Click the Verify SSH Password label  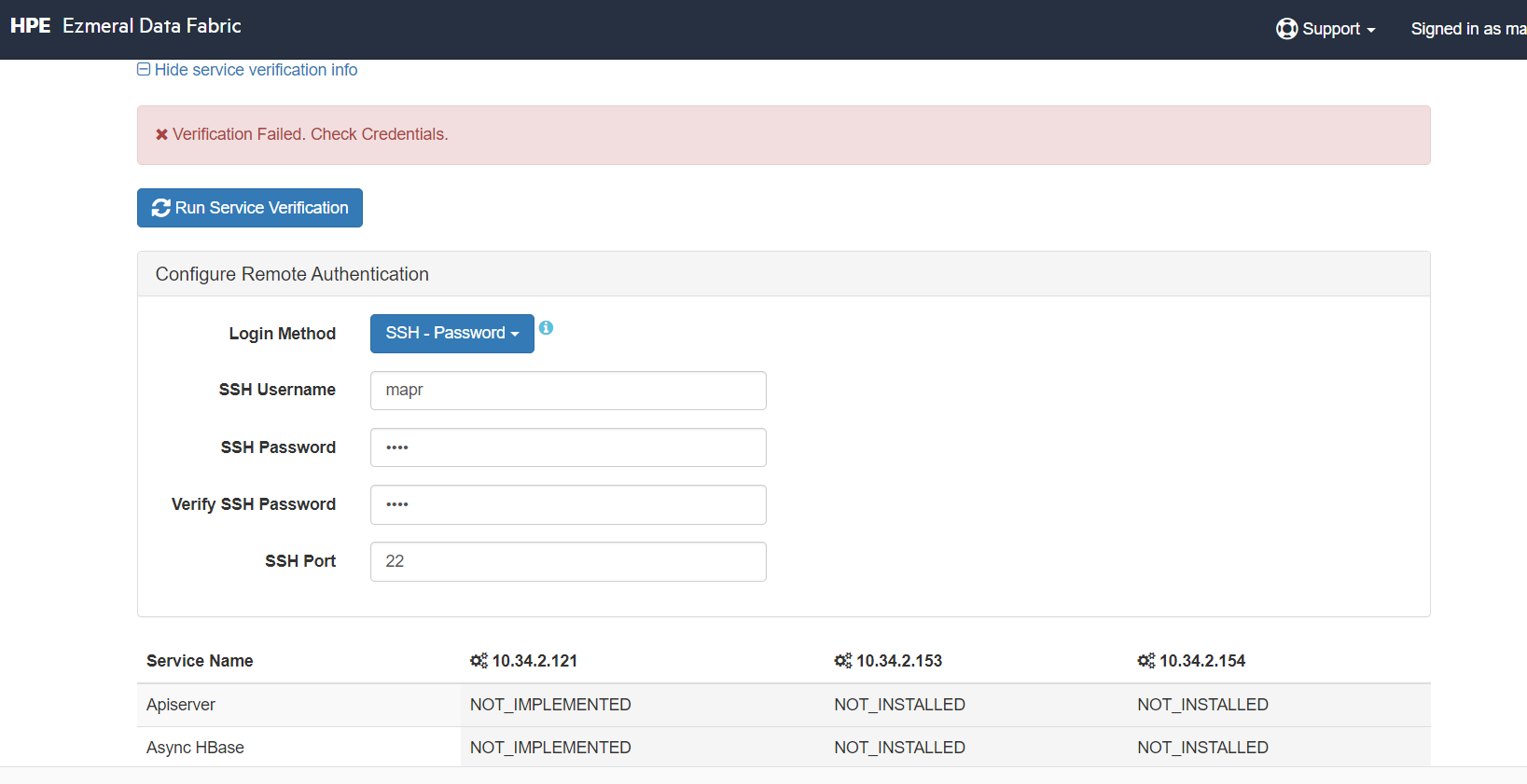(254, 504)
